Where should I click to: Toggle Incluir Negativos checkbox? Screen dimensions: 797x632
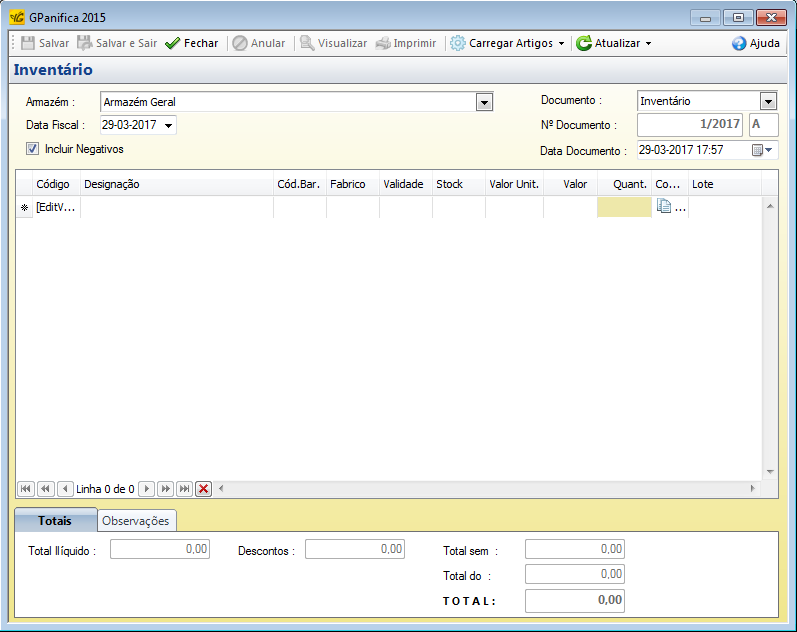(x=33, y=149)
